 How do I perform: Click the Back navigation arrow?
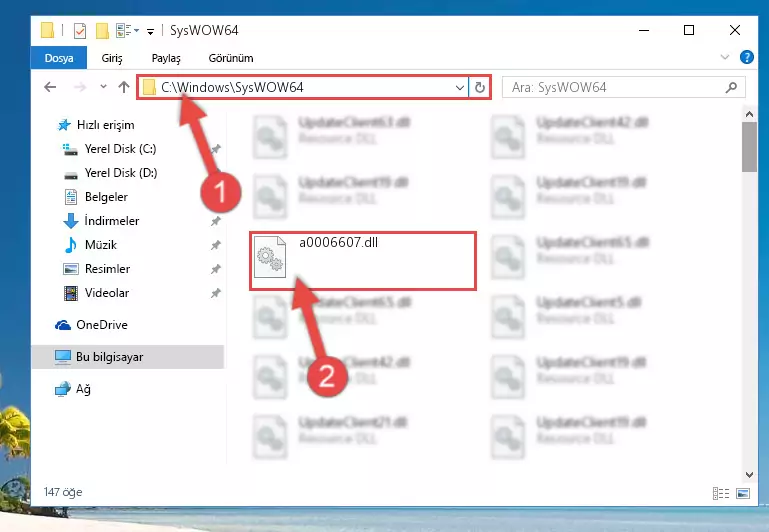coord(50,87)
